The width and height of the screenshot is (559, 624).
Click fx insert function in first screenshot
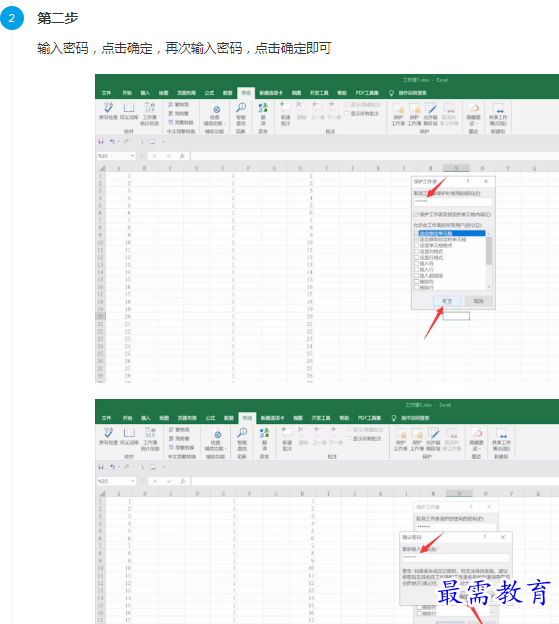[182, 156]
